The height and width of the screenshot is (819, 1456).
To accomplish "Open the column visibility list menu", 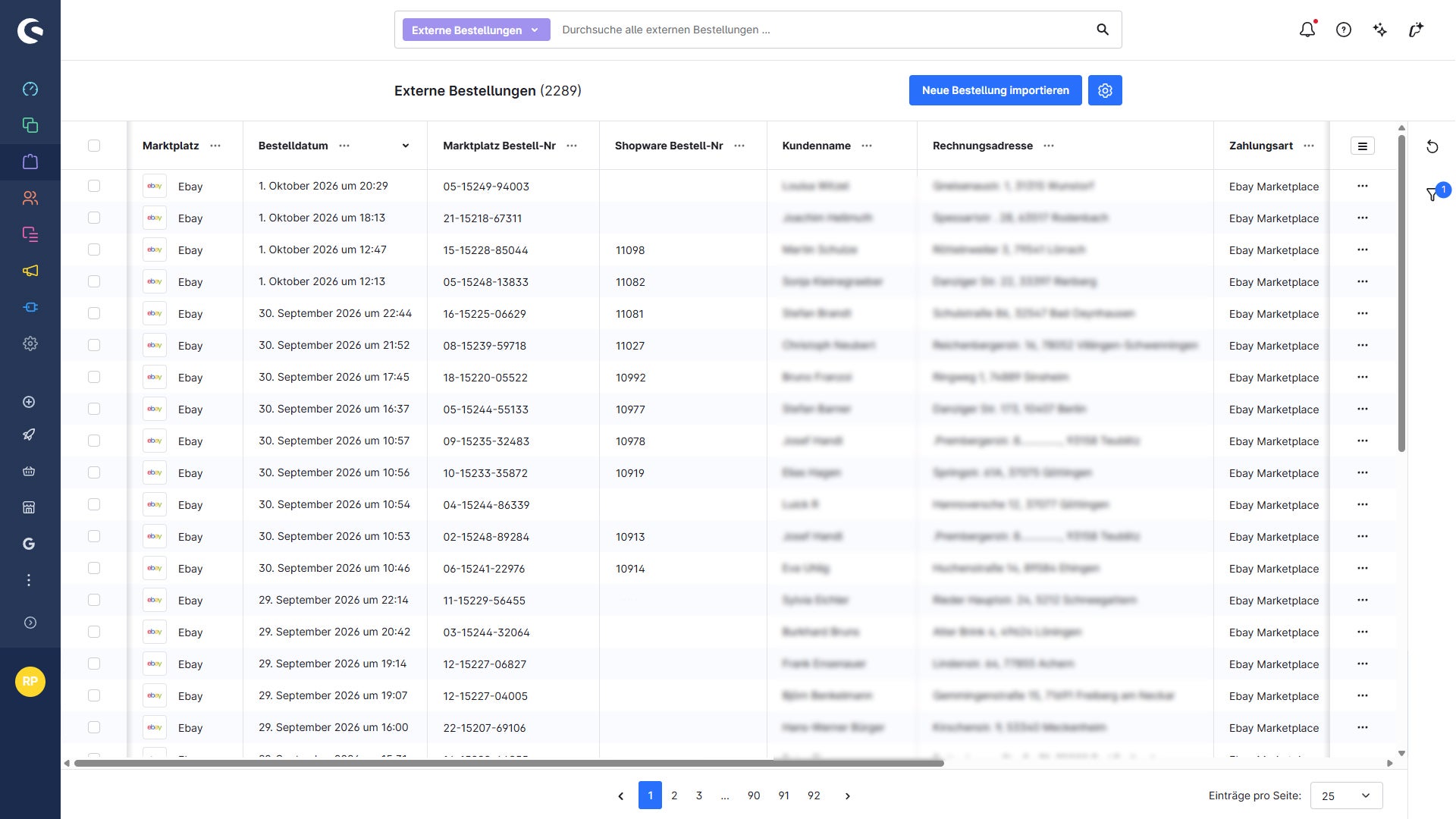I will [1363, 146].
